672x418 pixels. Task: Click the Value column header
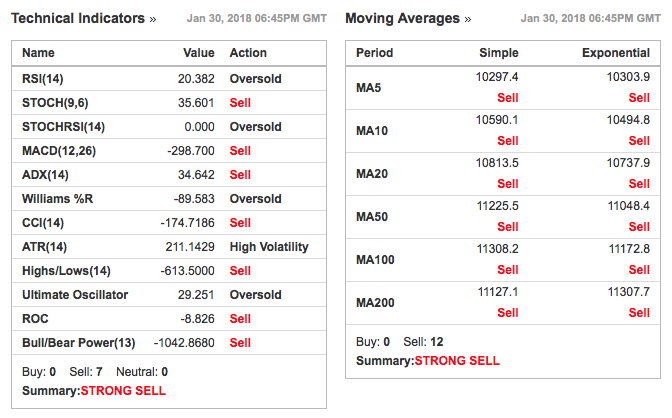(199, 53)
